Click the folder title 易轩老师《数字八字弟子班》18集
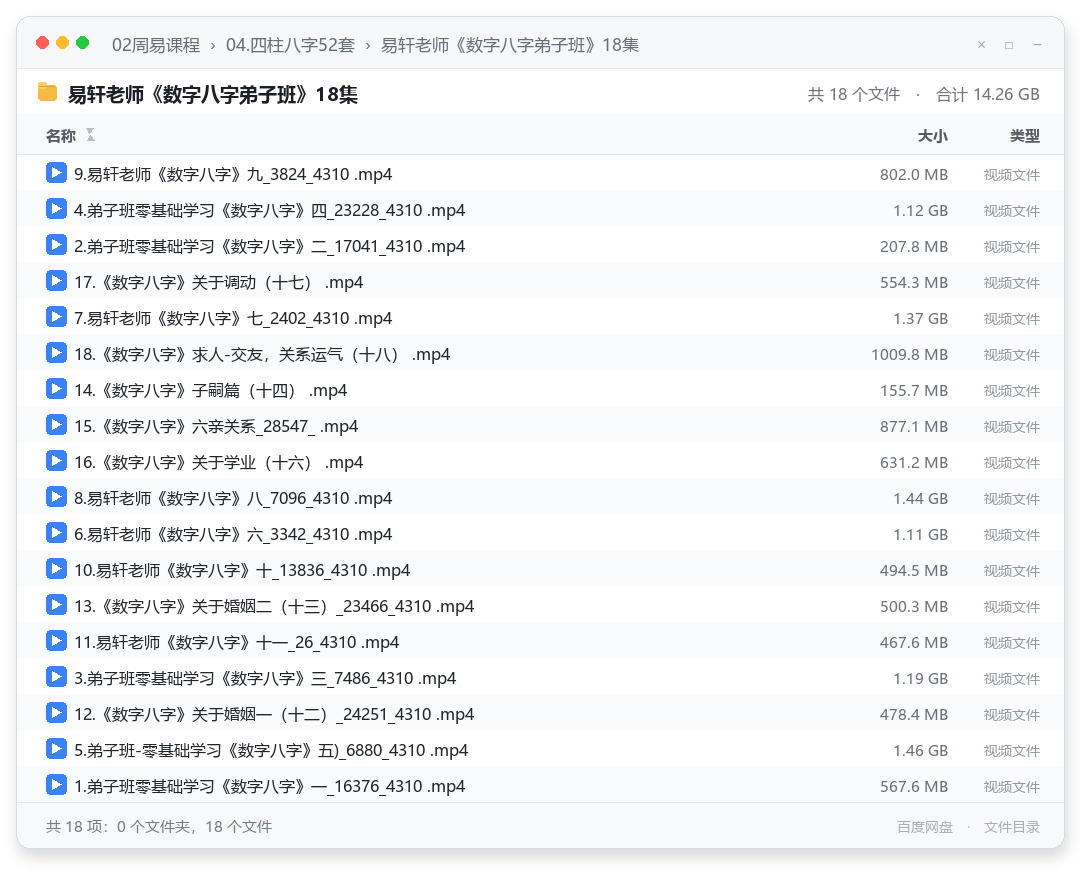1080x872 pixels. tap(212, 94)
